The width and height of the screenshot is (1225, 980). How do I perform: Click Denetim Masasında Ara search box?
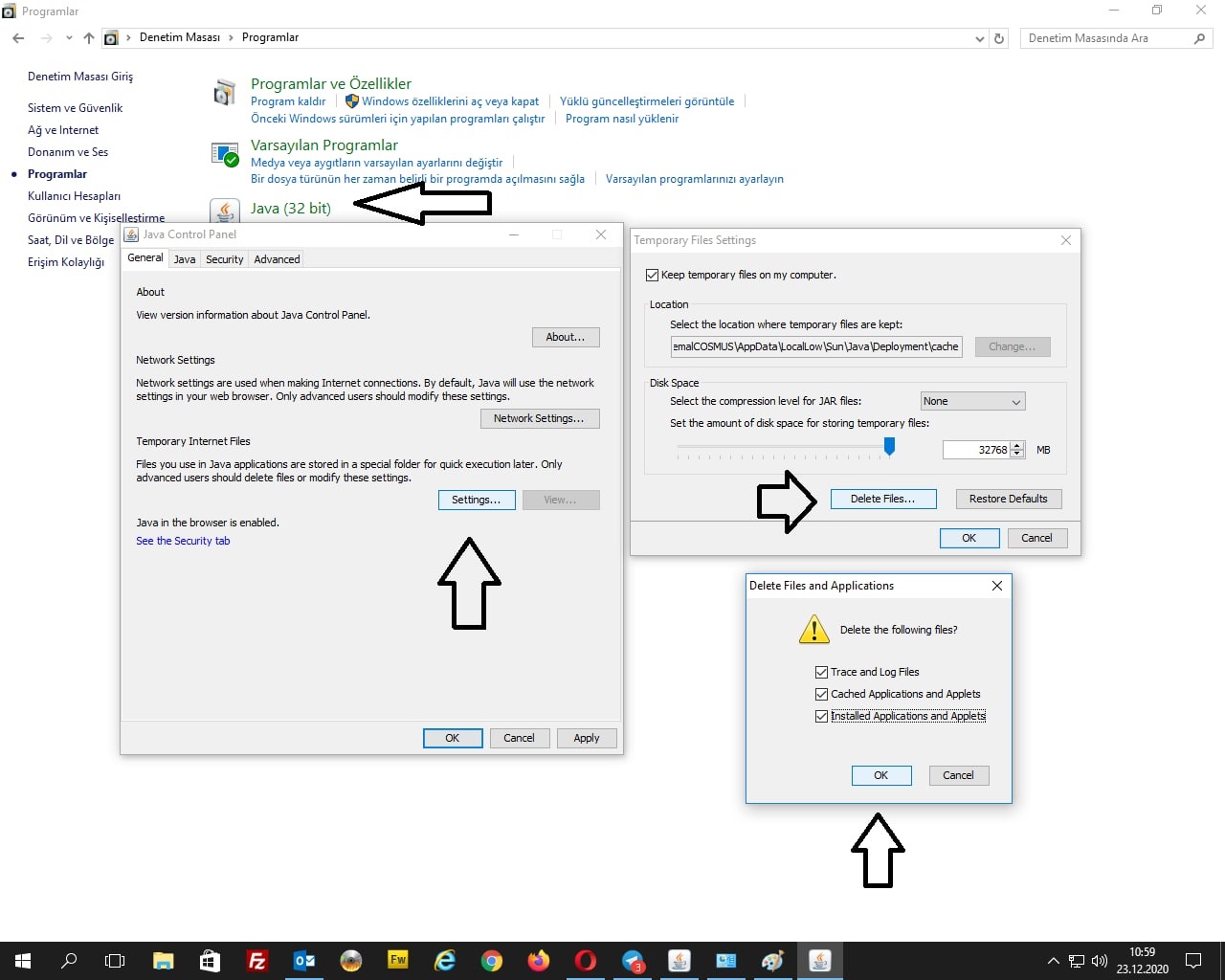[x=1116, y=38]
